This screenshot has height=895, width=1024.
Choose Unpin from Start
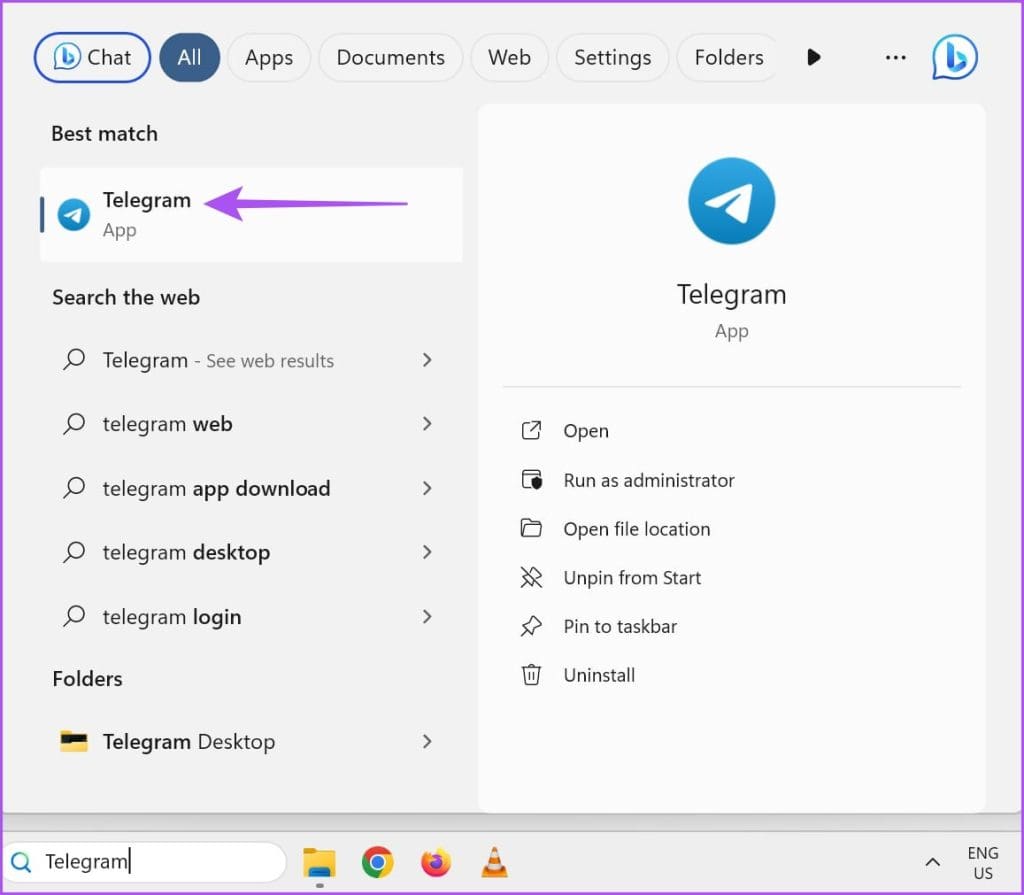[632, 578]
